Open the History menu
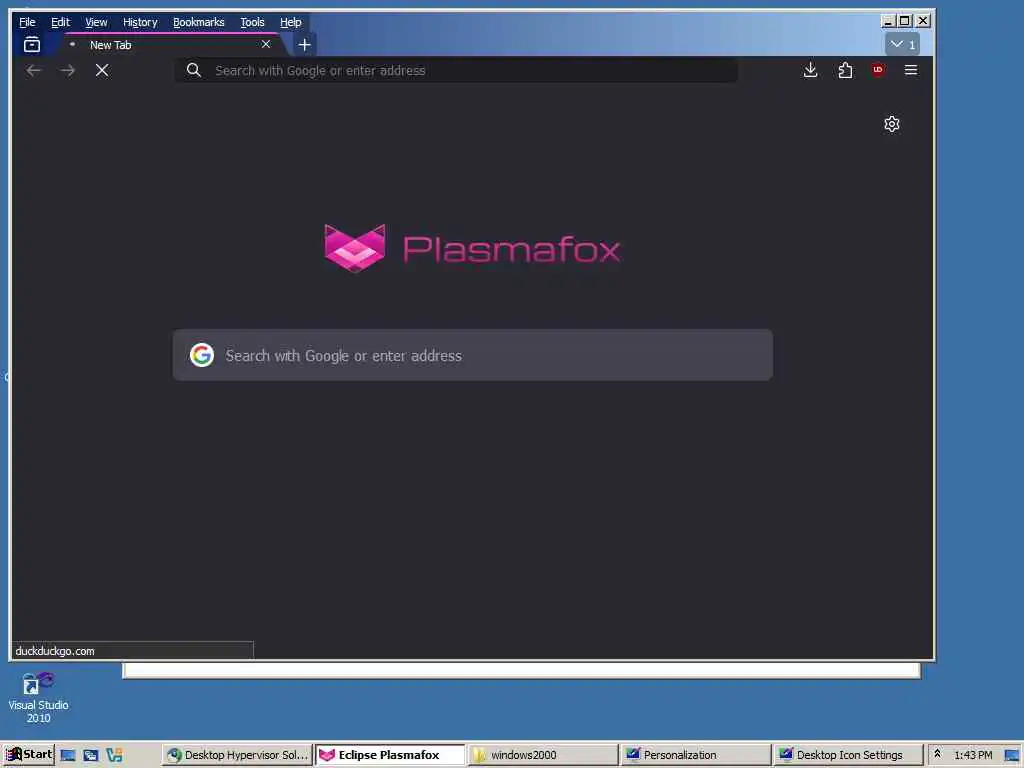This screenshot has height=768, width=1024. (140, 22)
